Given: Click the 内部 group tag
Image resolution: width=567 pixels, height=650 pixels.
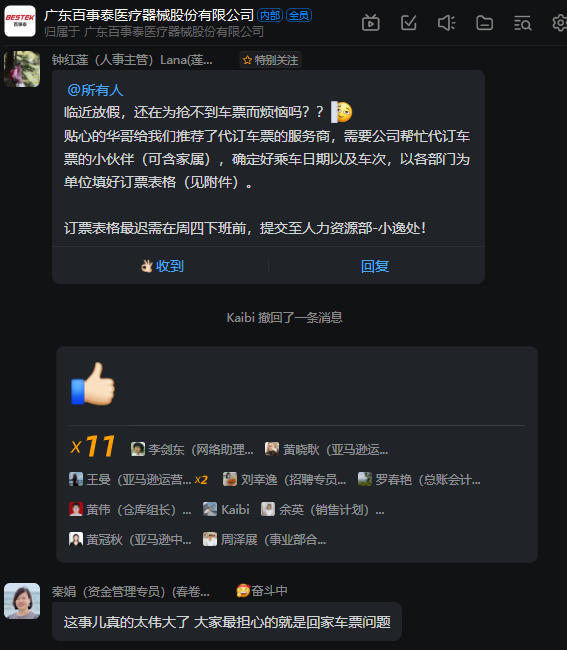Looking at the screenshot, I should coord(270,15).
